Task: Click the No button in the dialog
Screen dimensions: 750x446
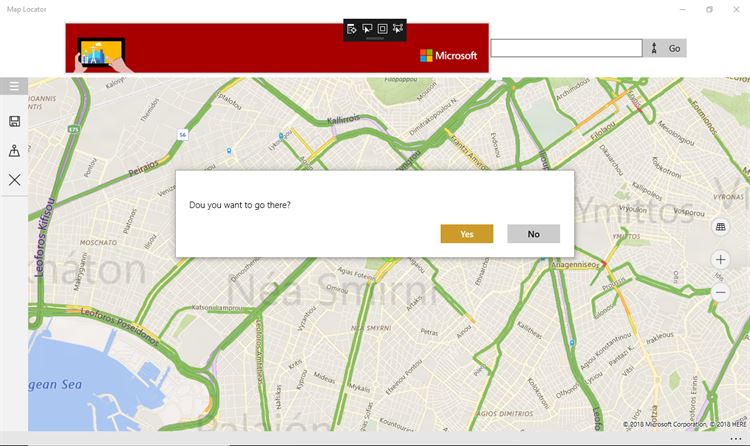Action: (534, 234)
